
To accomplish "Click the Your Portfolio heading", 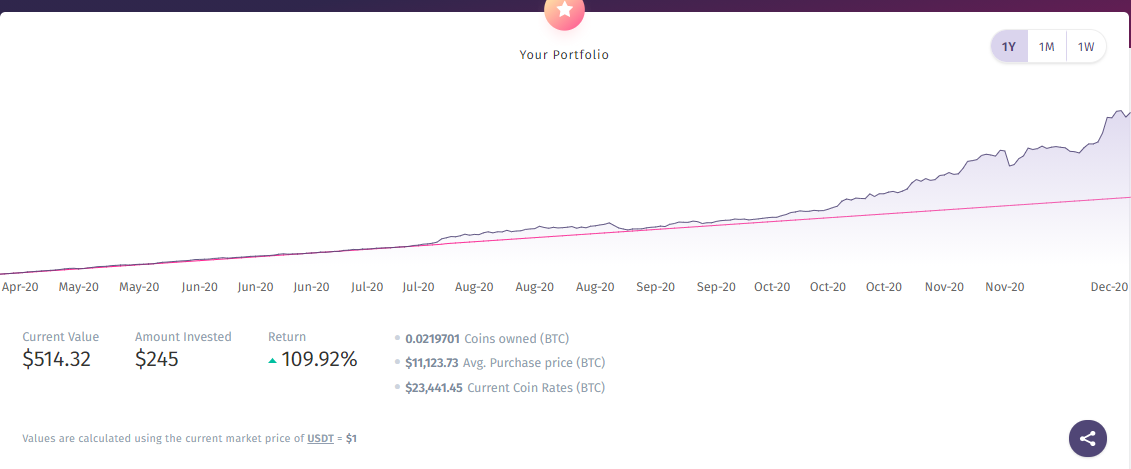I will (x=564, y=55).
